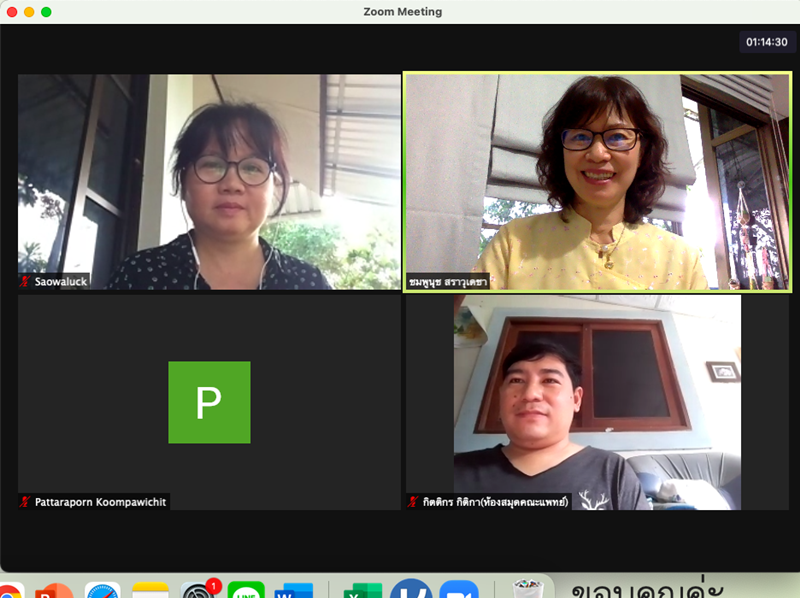Screen dimensions: 800x598
Task: Open System Preferences with notification badge
Action: pos(199,590)
